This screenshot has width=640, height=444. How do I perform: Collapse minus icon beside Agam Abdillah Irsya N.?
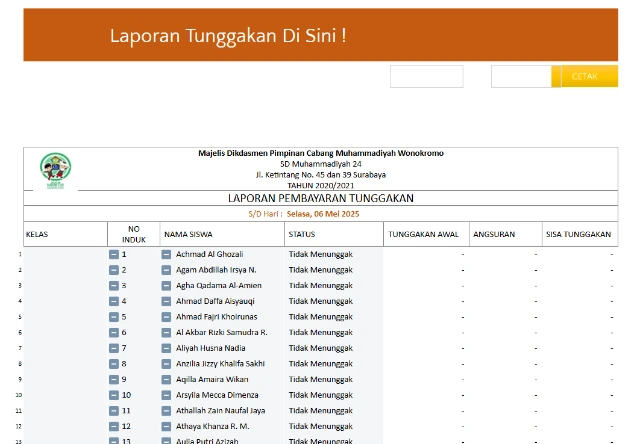[166, 270]
